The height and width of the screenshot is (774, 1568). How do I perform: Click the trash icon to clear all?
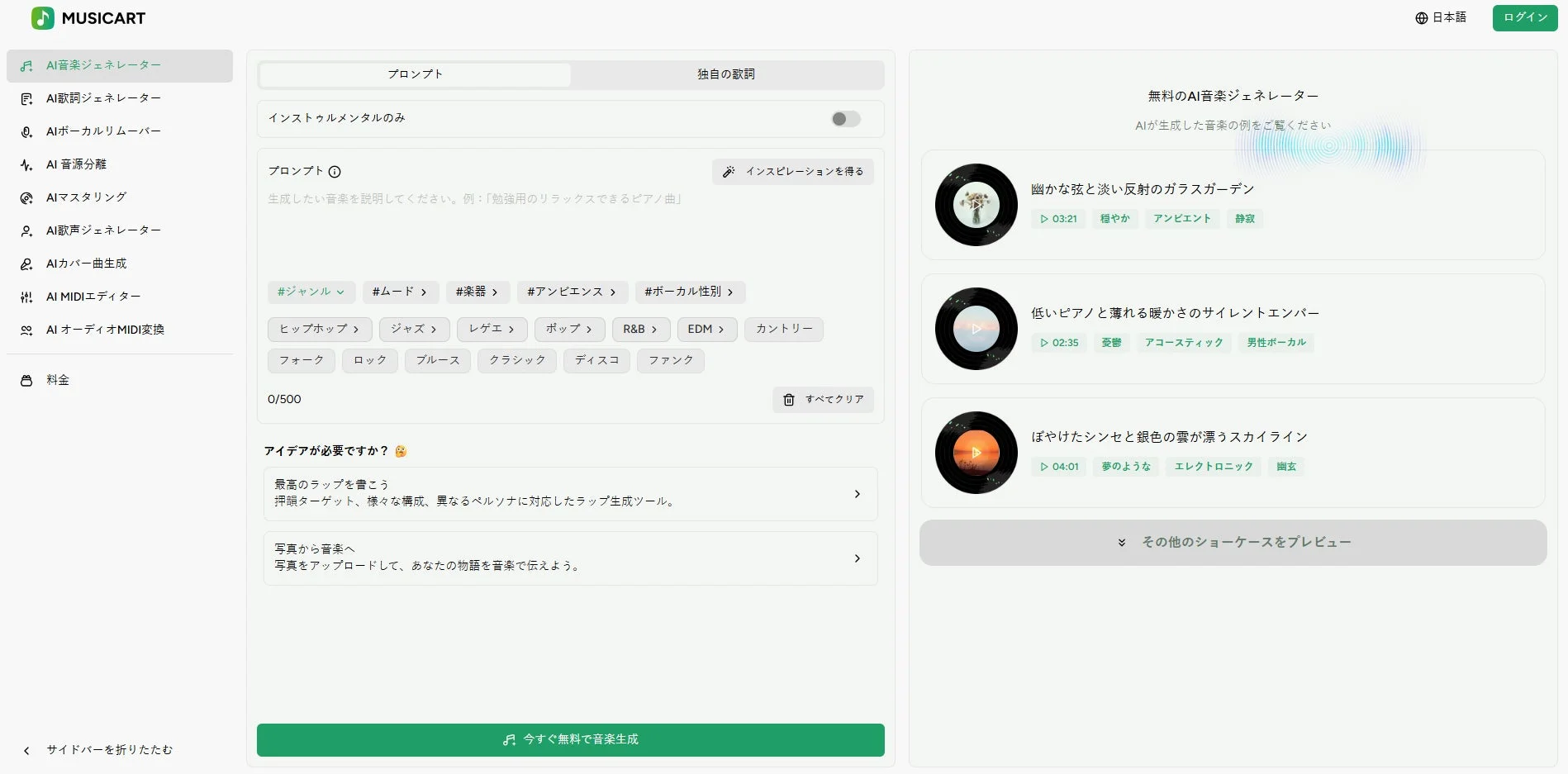click(x=789, y=400)
